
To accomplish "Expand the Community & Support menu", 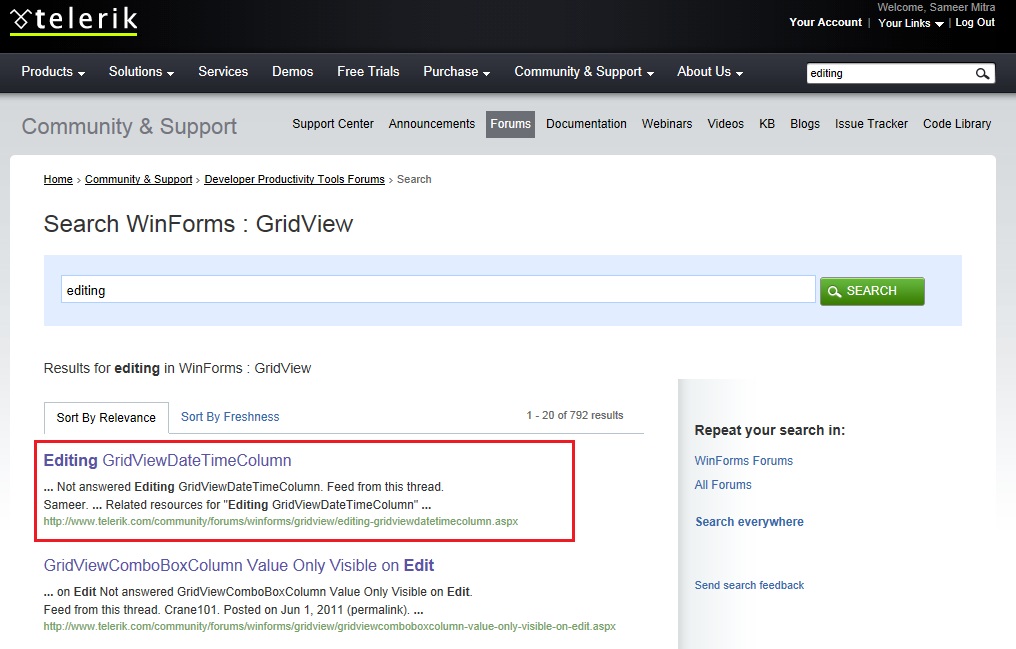I will (x=584, y=72).
